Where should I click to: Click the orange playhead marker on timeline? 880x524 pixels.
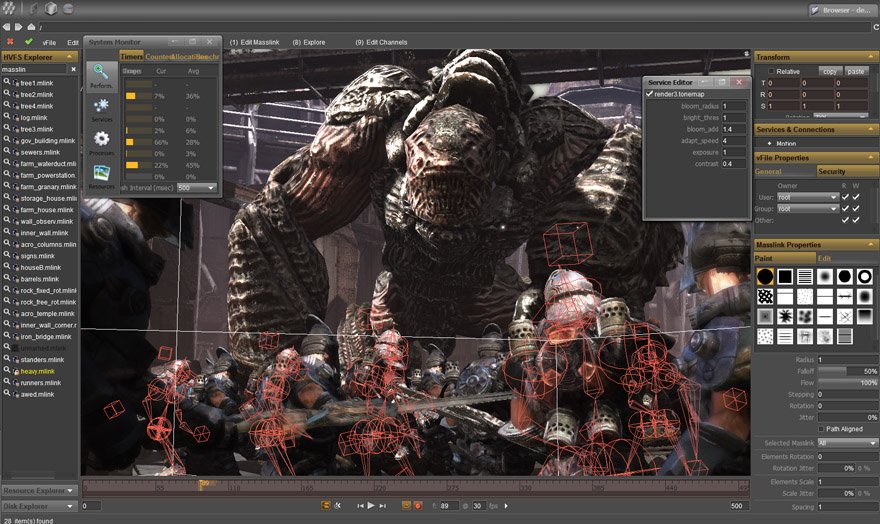click(x=203, y=484)
